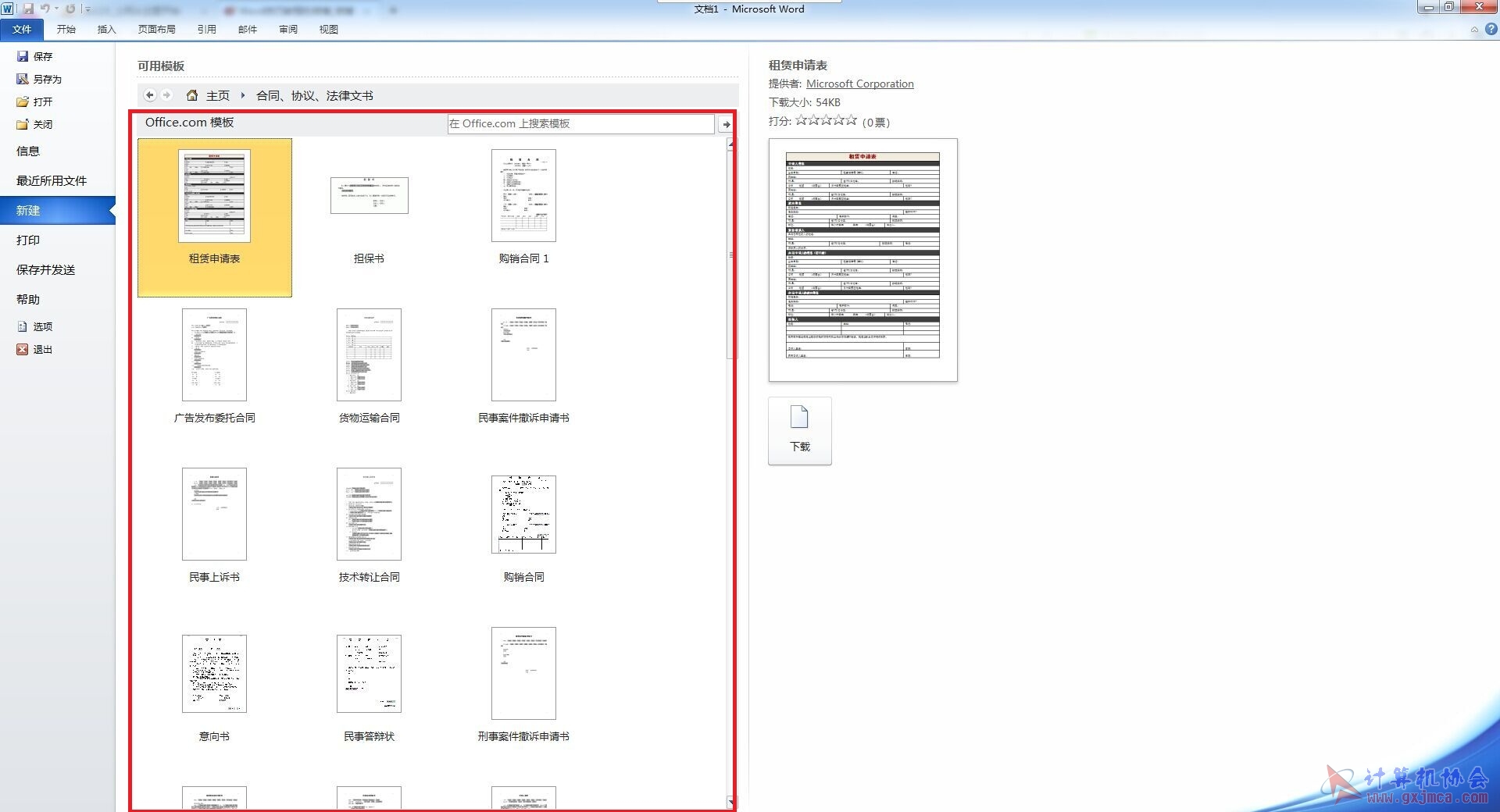Switch to the 视图 tab
The width and height of the screenshot is (1500, 812).
point(329,30)
